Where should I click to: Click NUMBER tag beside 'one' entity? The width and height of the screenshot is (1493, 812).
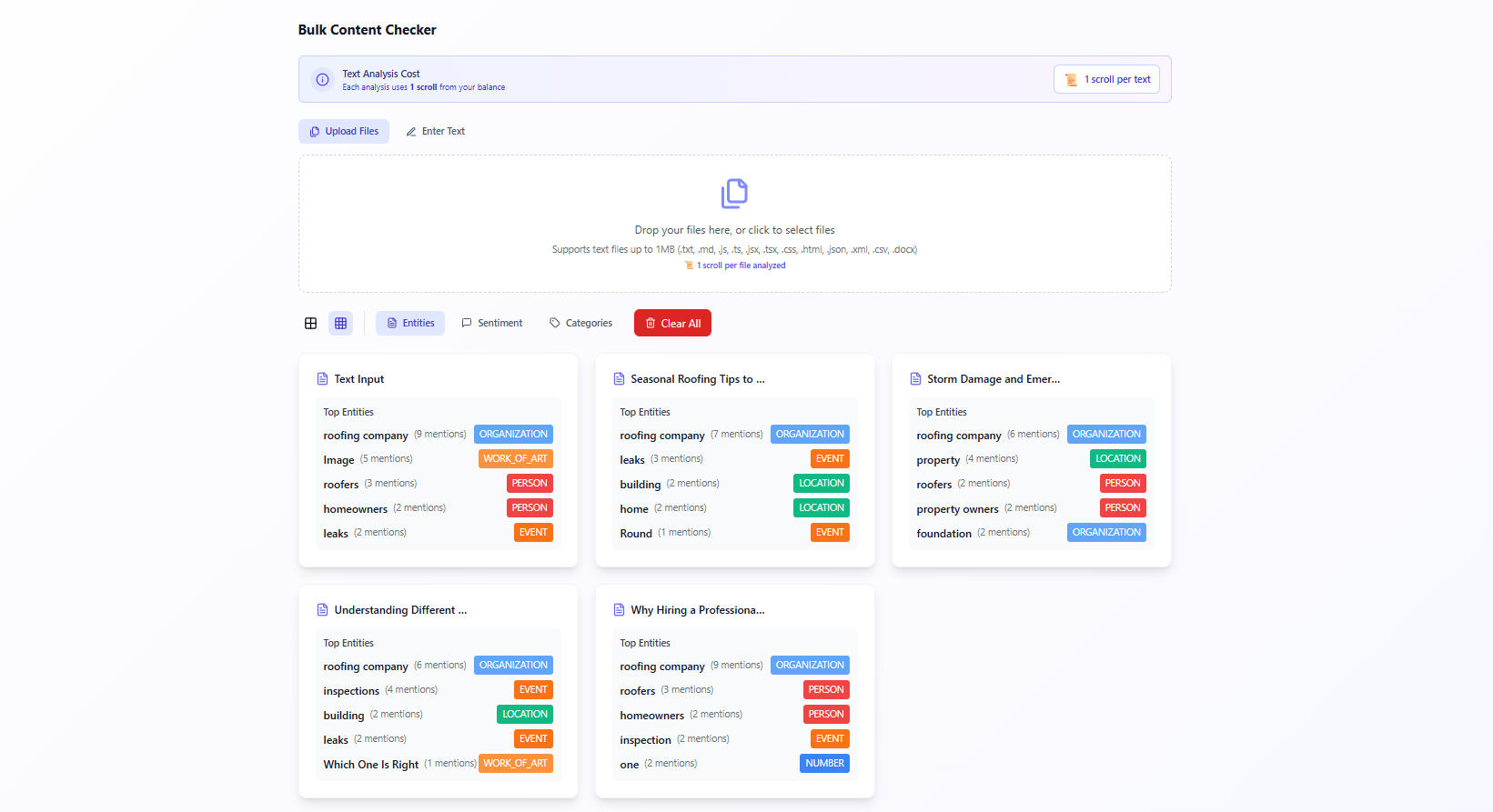click(x=825, y=764)
